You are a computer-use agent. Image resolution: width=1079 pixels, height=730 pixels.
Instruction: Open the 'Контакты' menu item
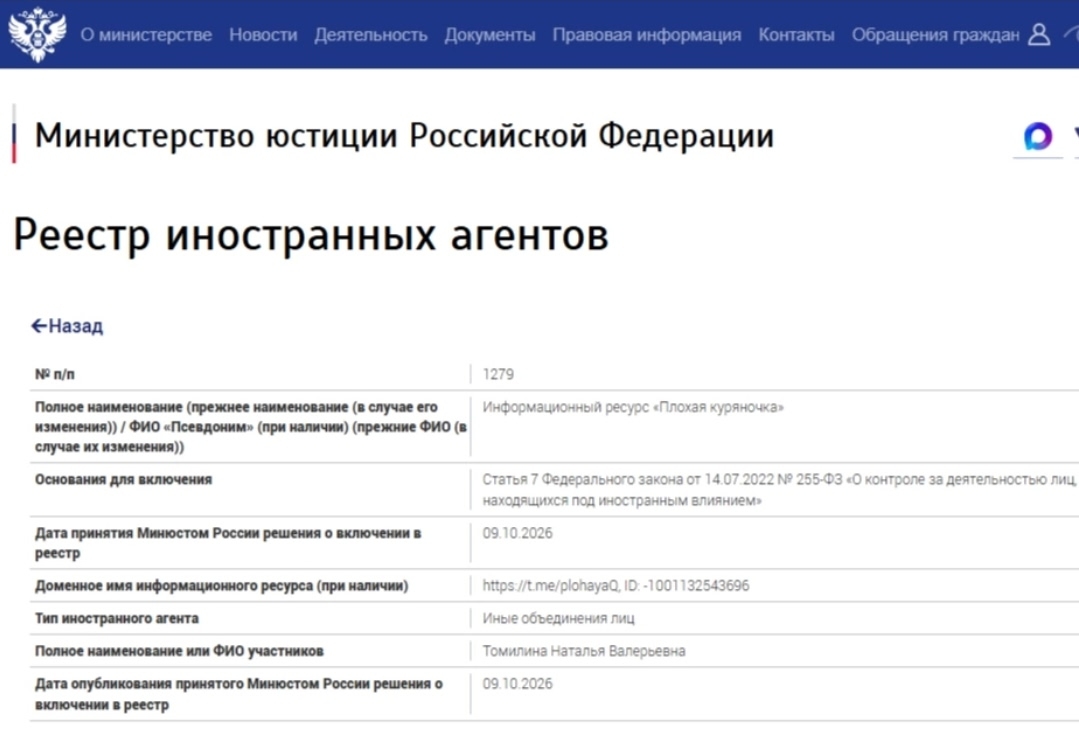coord(796,35)
